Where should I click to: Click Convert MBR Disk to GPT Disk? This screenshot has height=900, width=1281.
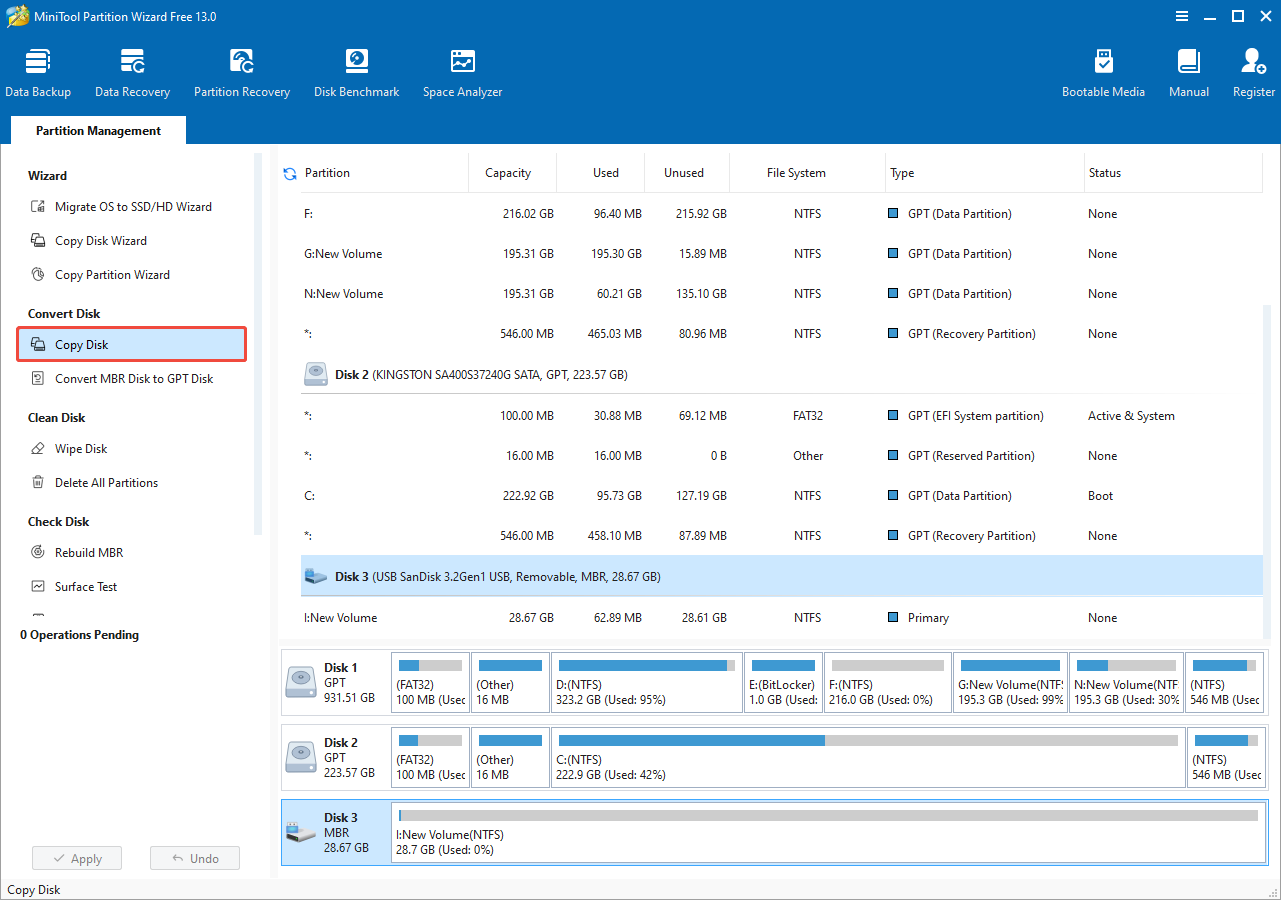[x=134, y=379]
